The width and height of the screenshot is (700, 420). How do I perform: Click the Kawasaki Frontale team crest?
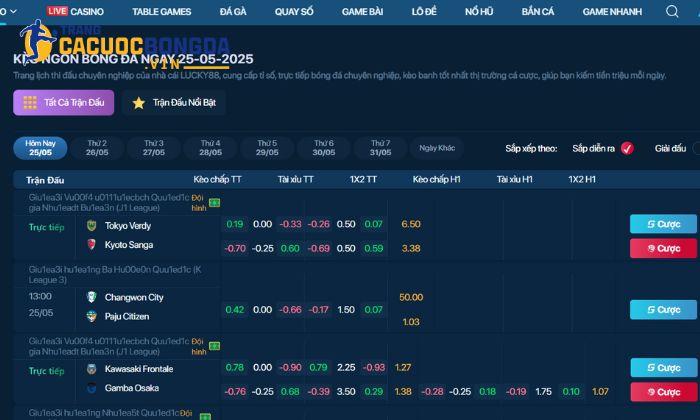click(92, 369)
